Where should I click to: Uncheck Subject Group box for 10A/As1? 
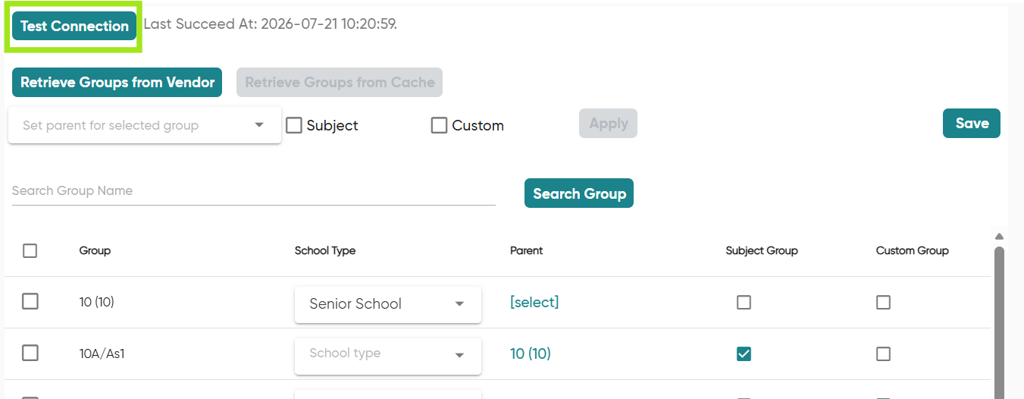pyautogui.click(x=744, y=354)
